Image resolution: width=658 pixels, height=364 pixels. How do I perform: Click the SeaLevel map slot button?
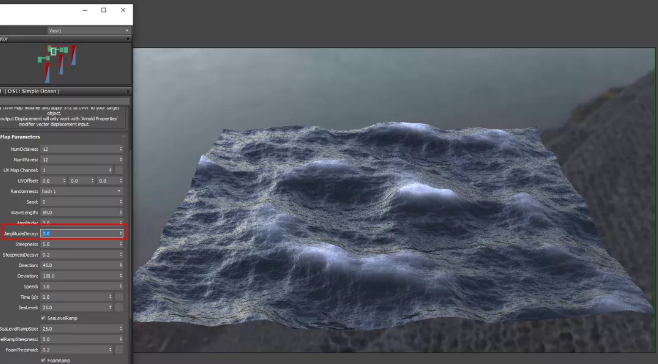[119, 307]
